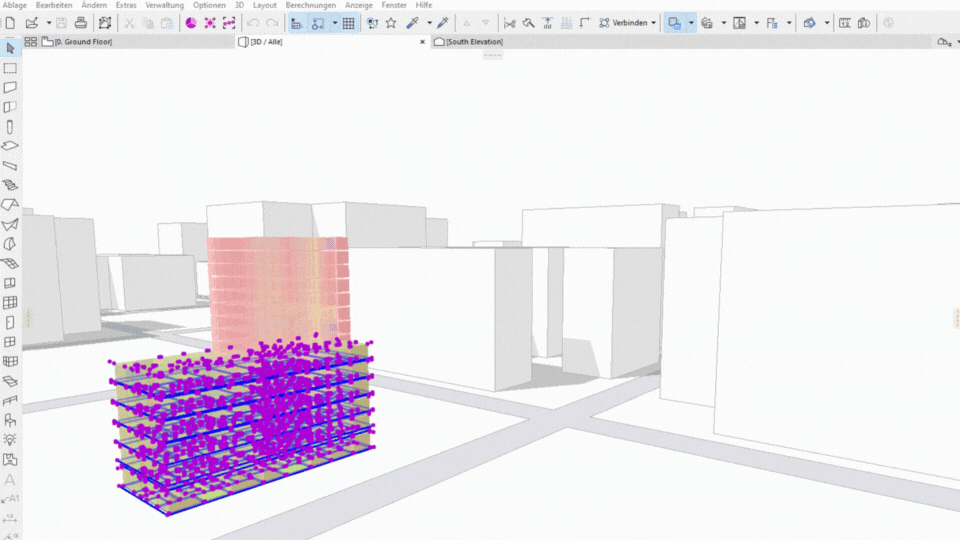This screenshot has width=960, height=540.
Task: Click the Open file icon
Action: pyautogui.click(x=32, y=23)
